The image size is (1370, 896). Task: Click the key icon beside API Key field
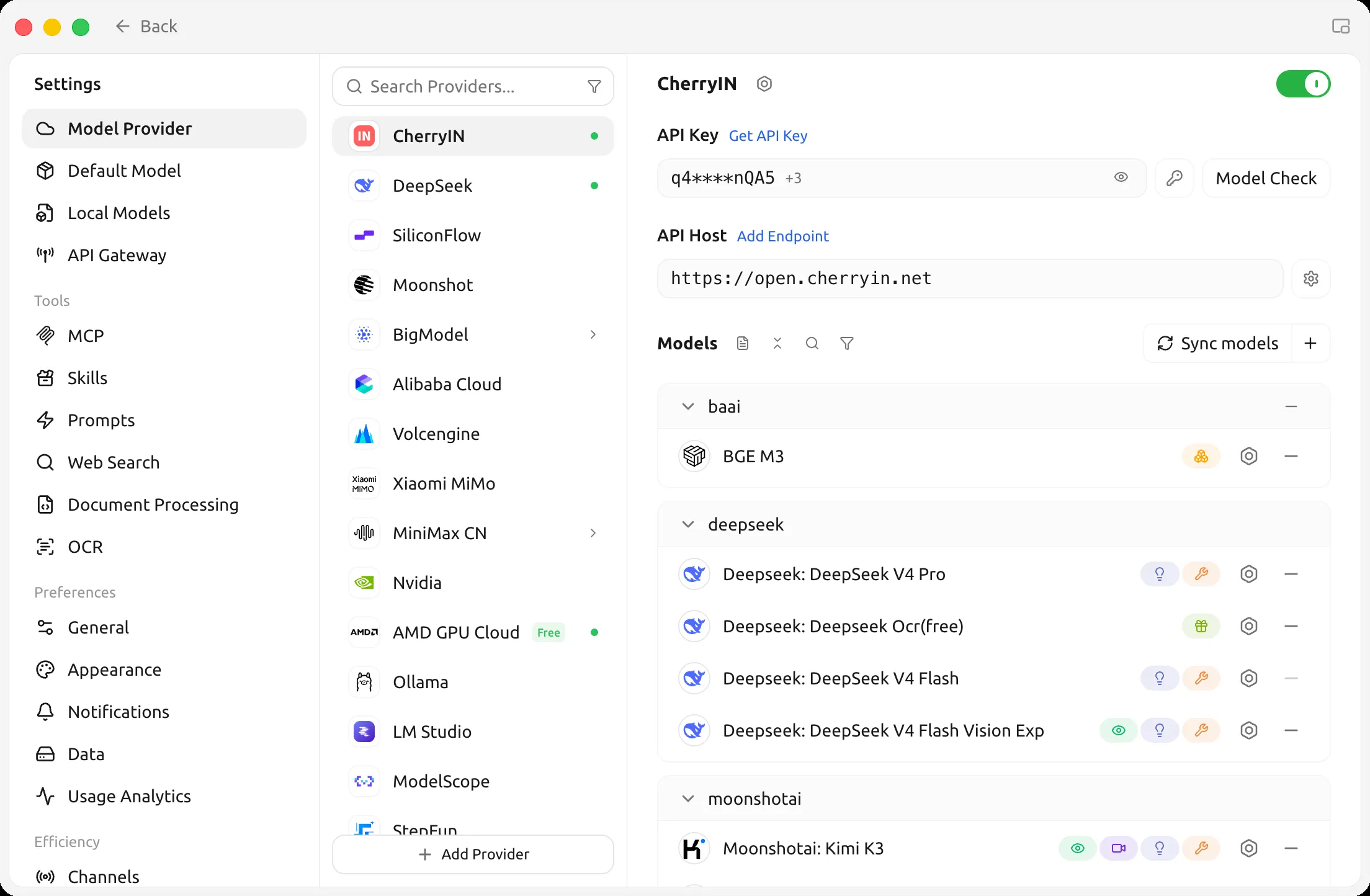point(1175,178)
